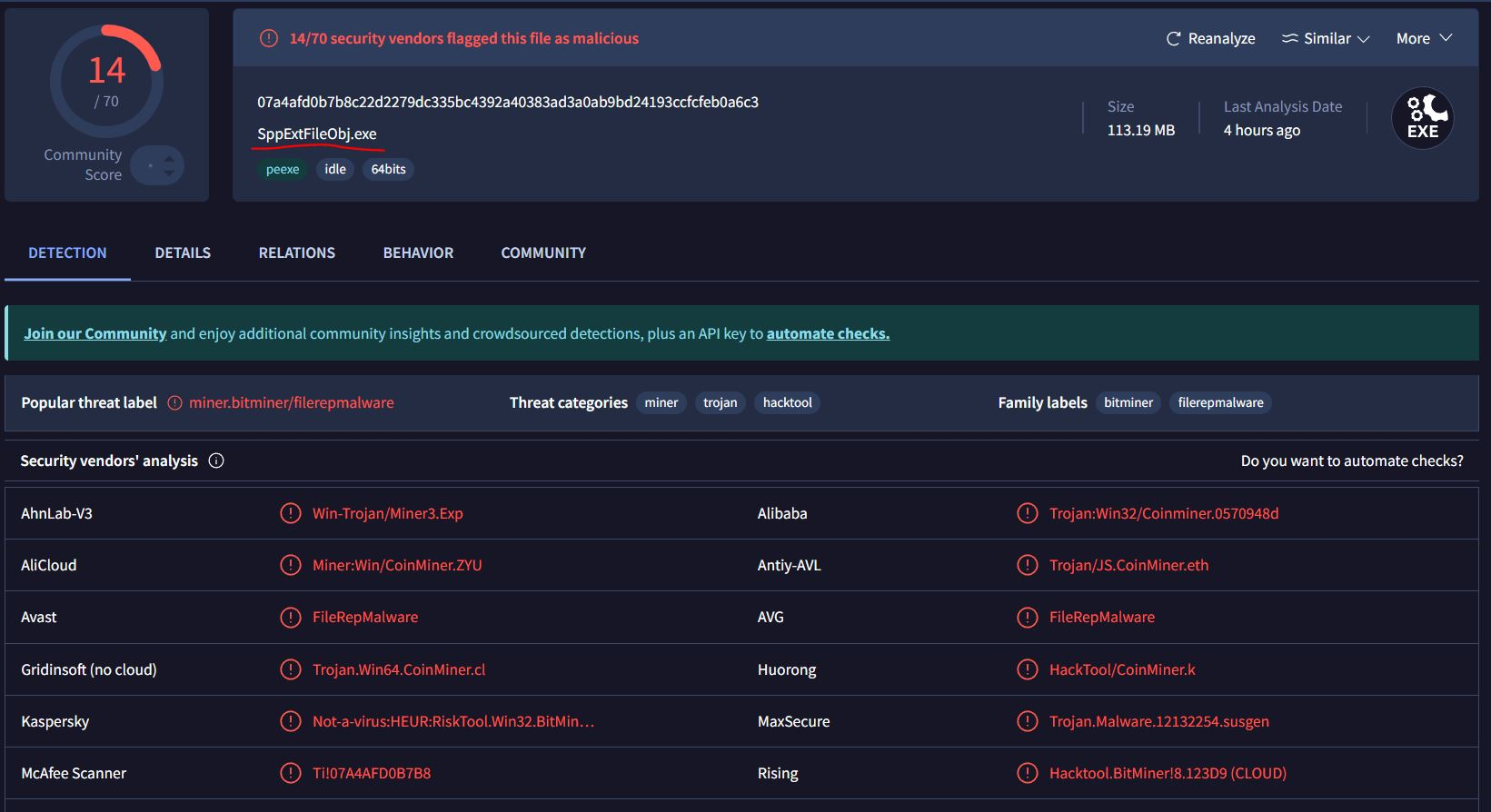
Task: Select the trojan threat category chip
Action: [x=721, y=402]
